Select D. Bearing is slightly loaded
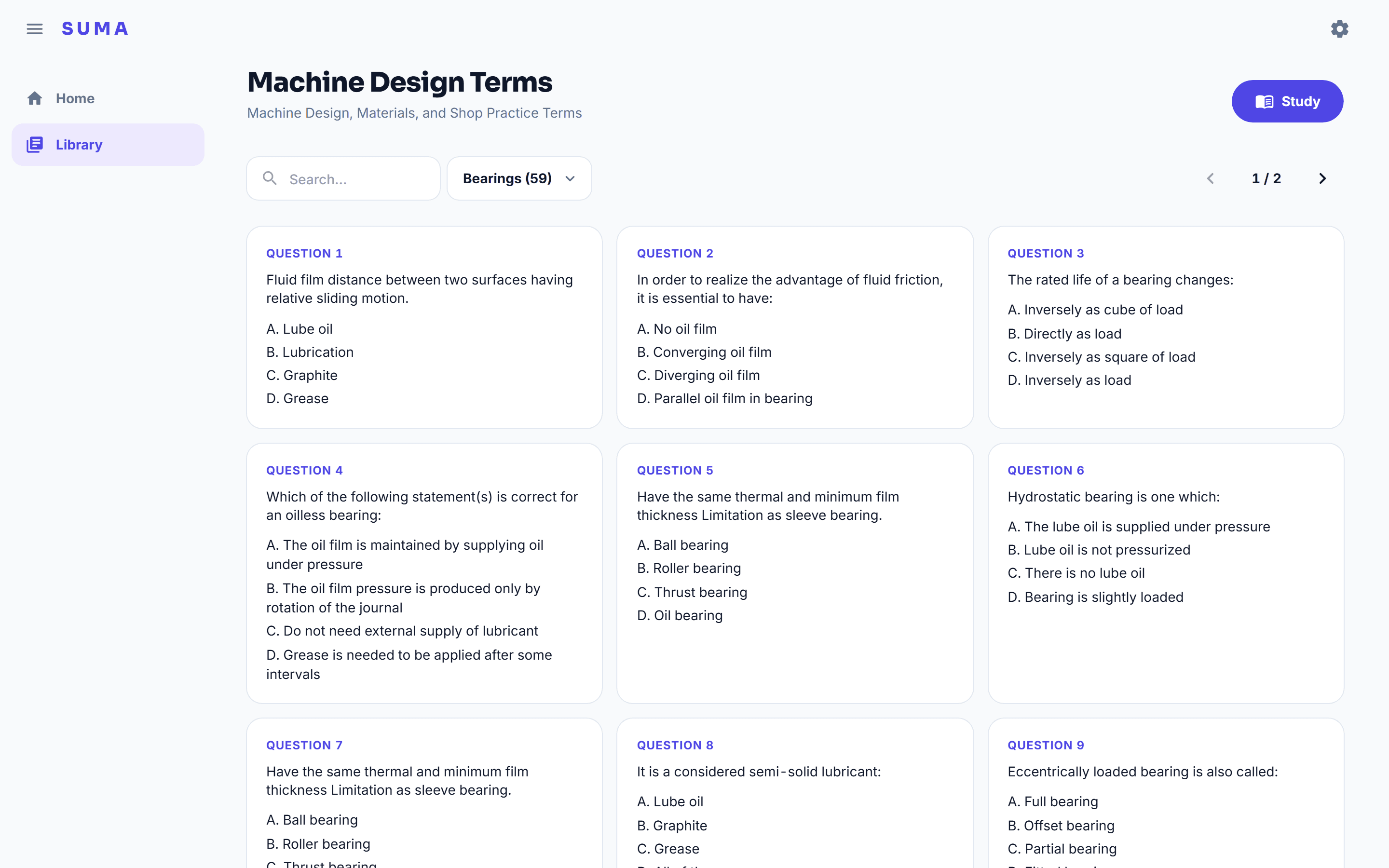Viewport: 1389px width, 868px height. click(1095, 597)
